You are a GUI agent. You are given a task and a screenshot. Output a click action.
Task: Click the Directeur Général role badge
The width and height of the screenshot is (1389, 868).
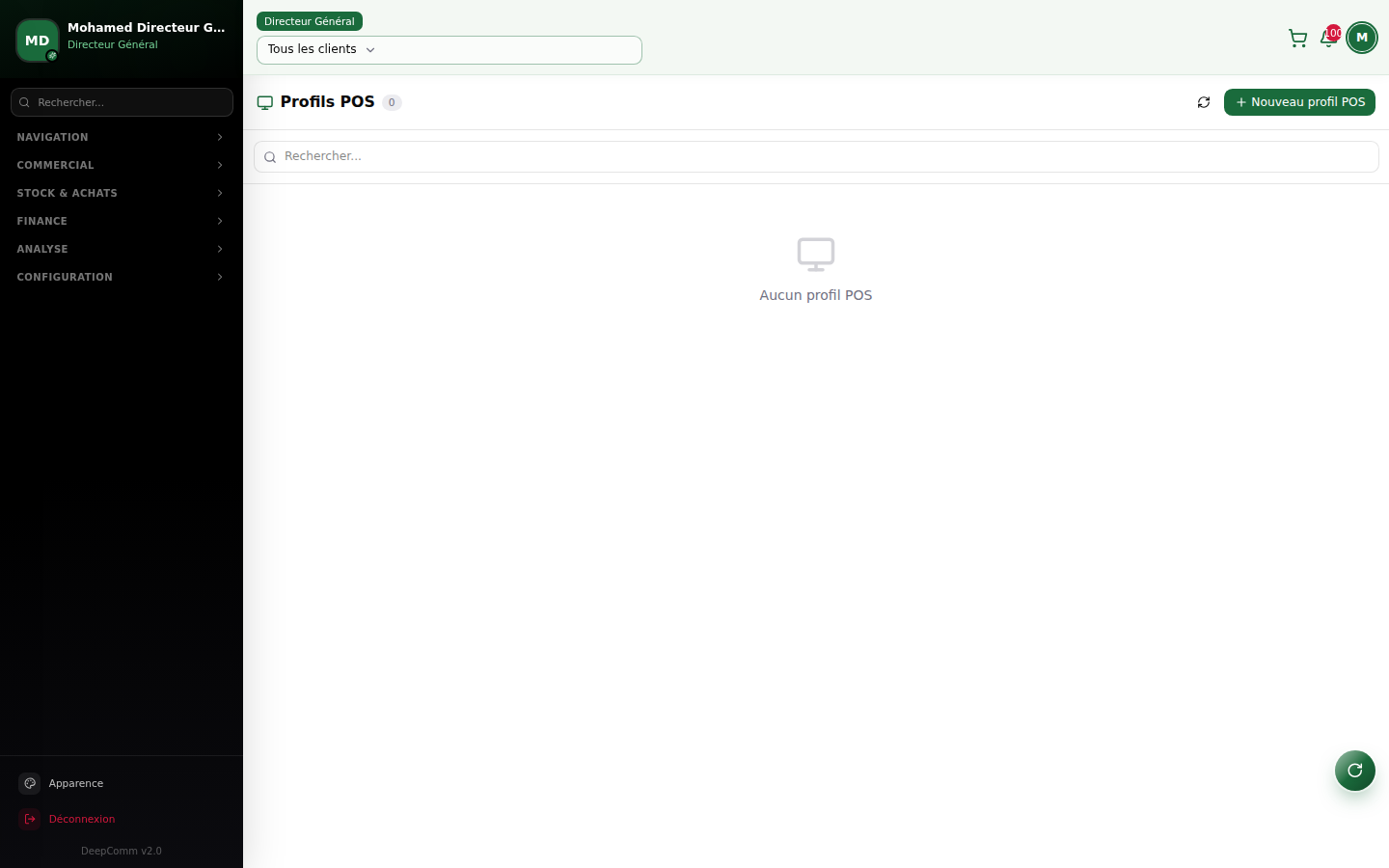tap(310, 21)
